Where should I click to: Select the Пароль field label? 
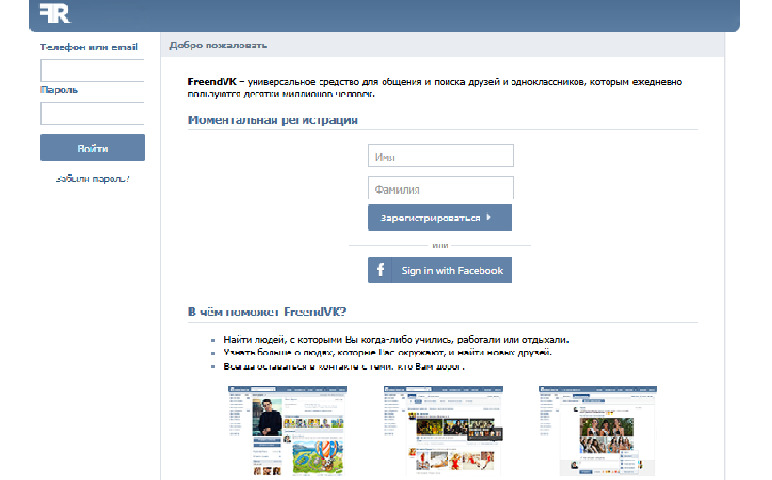59,90
